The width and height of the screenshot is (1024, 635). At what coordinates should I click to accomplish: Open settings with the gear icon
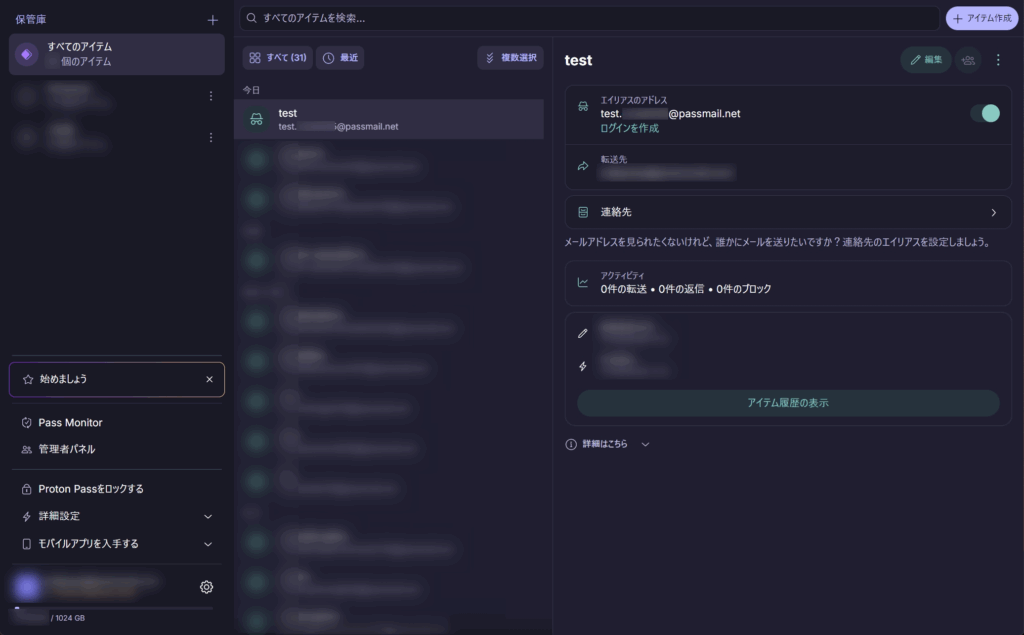206,587
